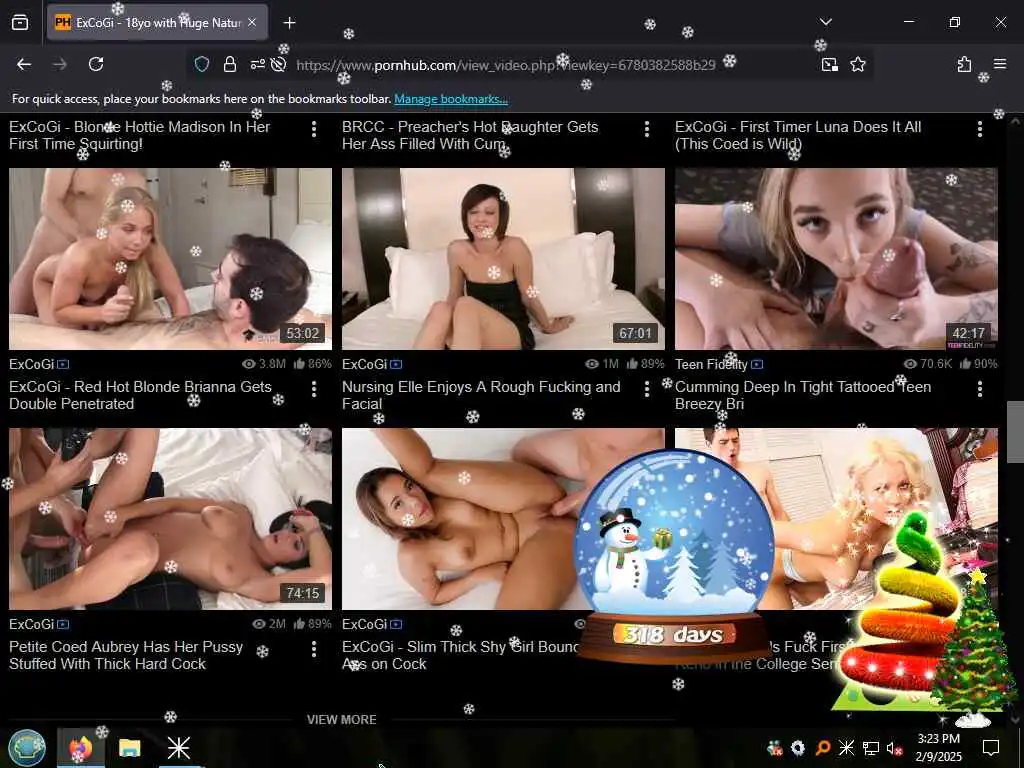Open options menu for Breezy Bri video
1024x768 pixels.
tap(980, 389)
